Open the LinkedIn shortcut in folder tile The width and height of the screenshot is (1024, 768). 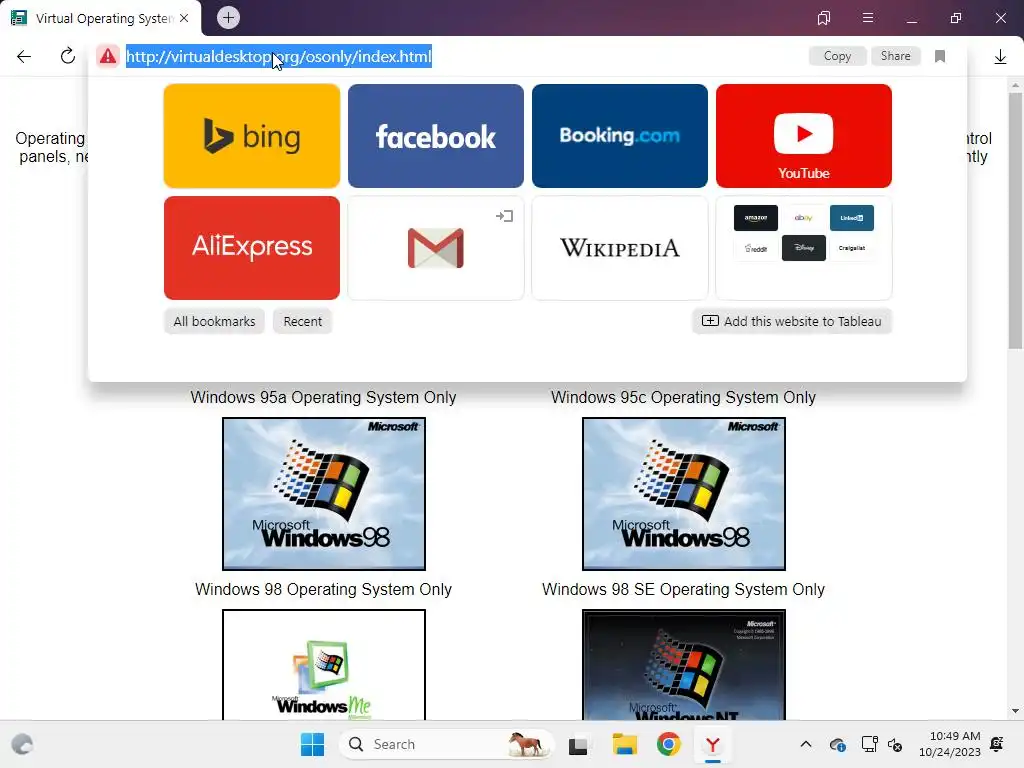(852, 218)
